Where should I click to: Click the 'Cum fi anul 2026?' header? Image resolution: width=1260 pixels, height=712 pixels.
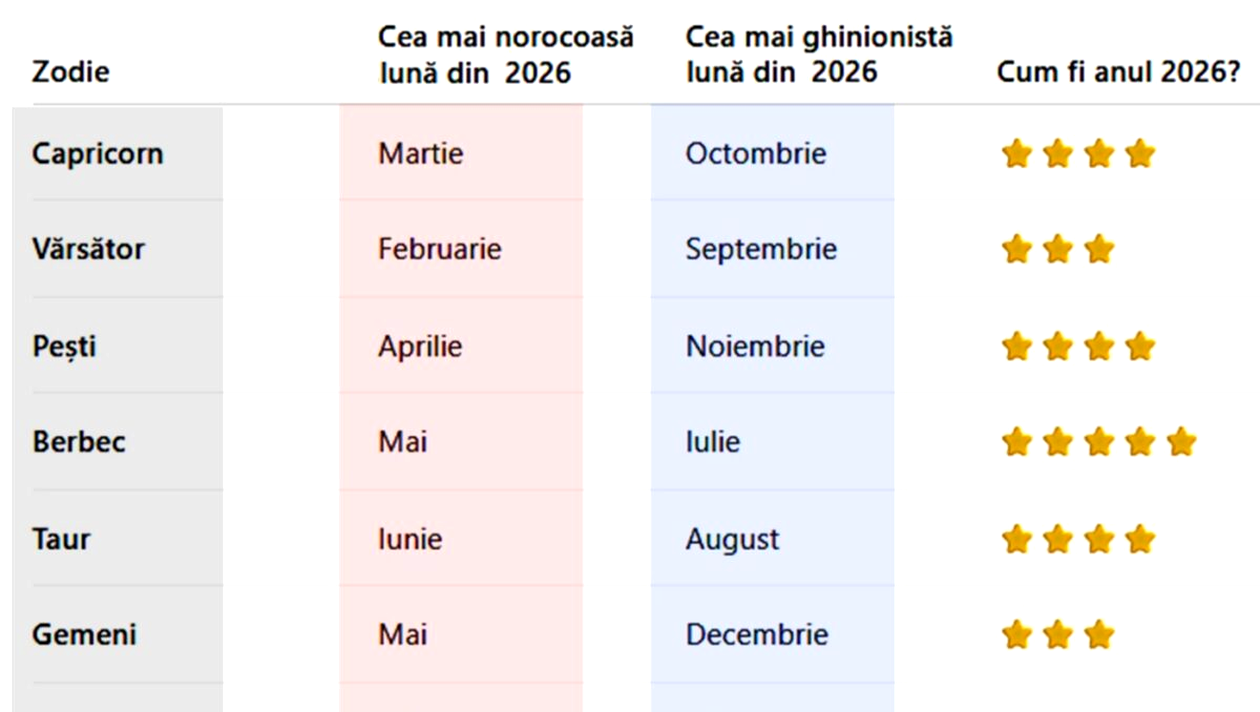tap(1118, 72)
